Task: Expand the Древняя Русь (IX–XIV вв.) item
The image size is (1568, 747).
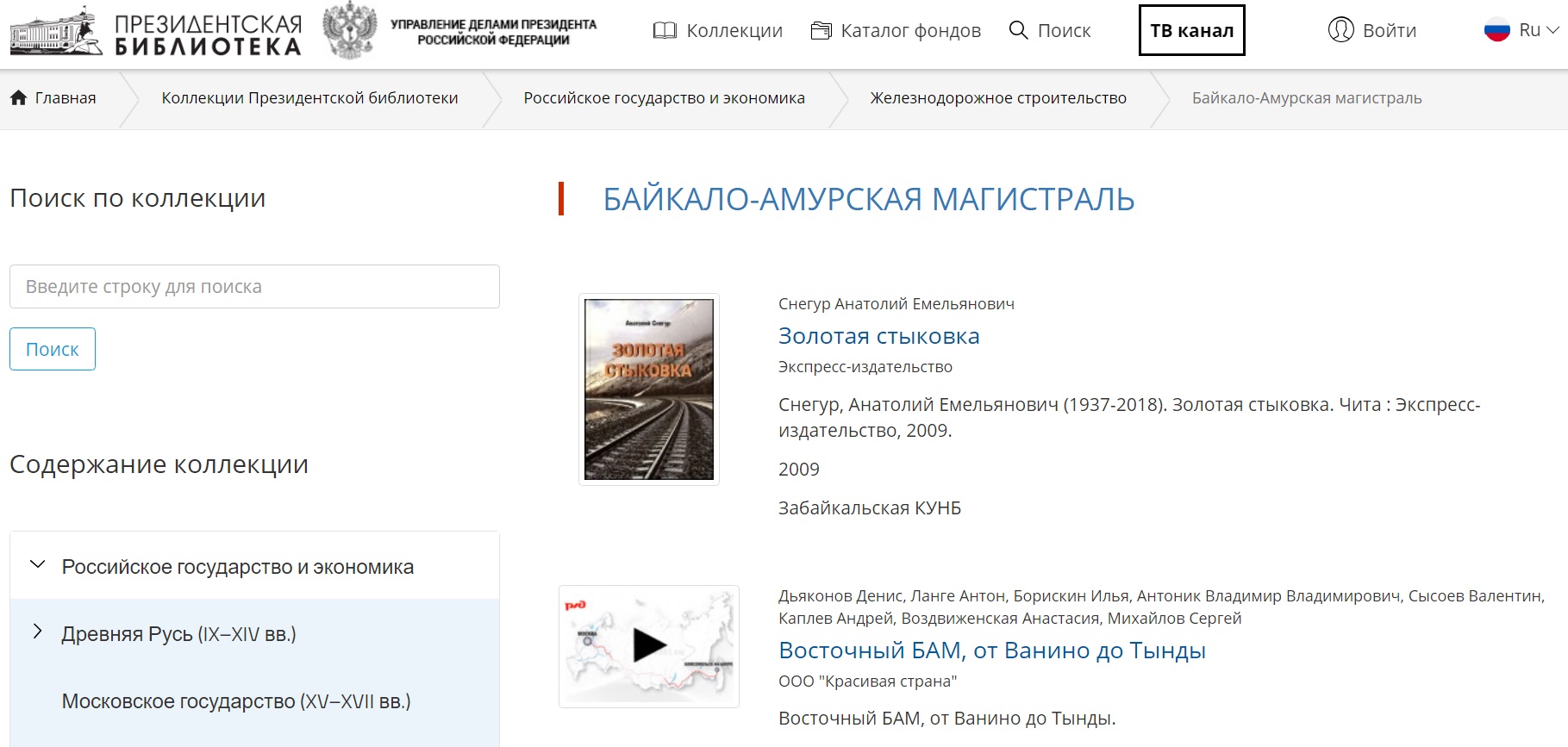Action: pos(37,632)
